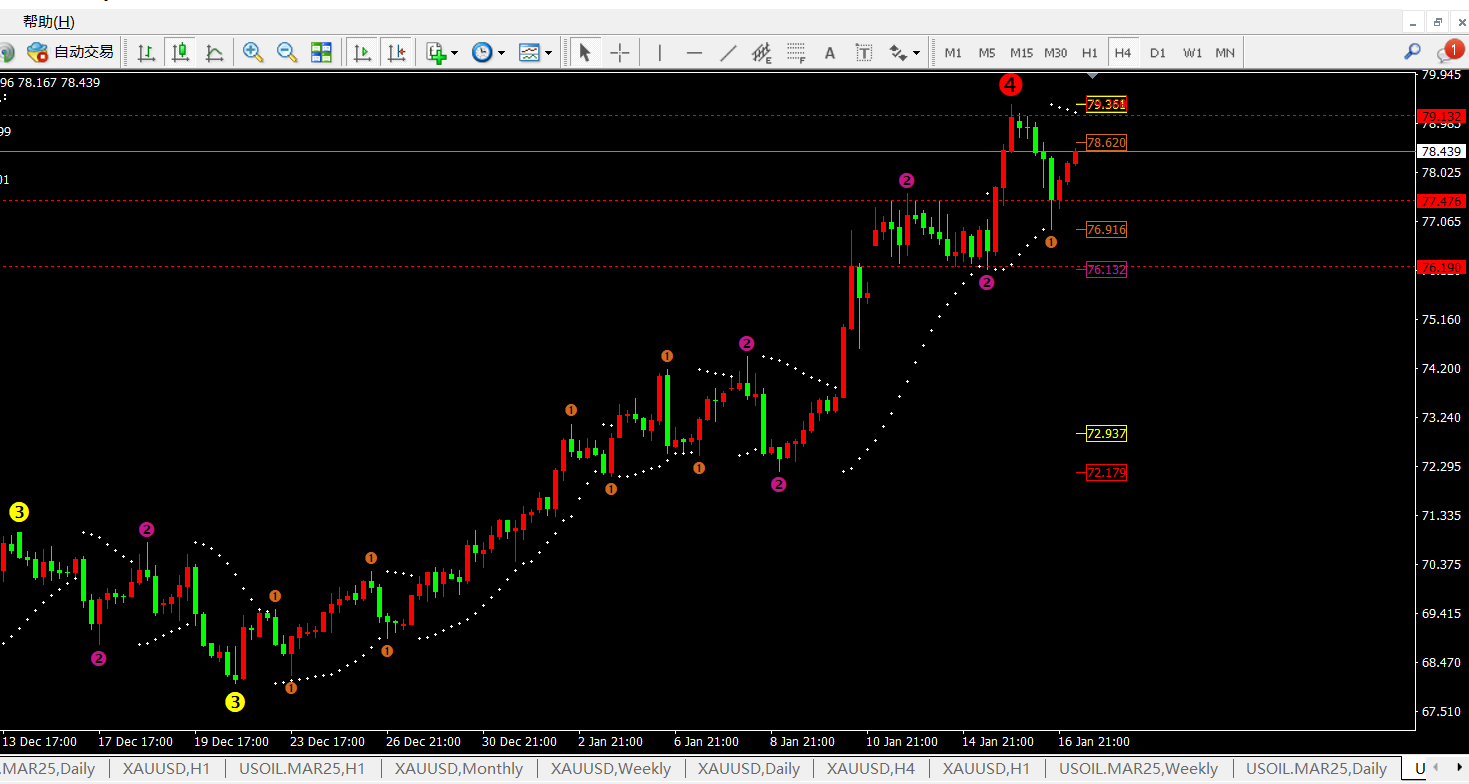This screenshot has height=784, width=1469.
Task: Toggle the H4 timeframe button
Action: click(1123, 53)
